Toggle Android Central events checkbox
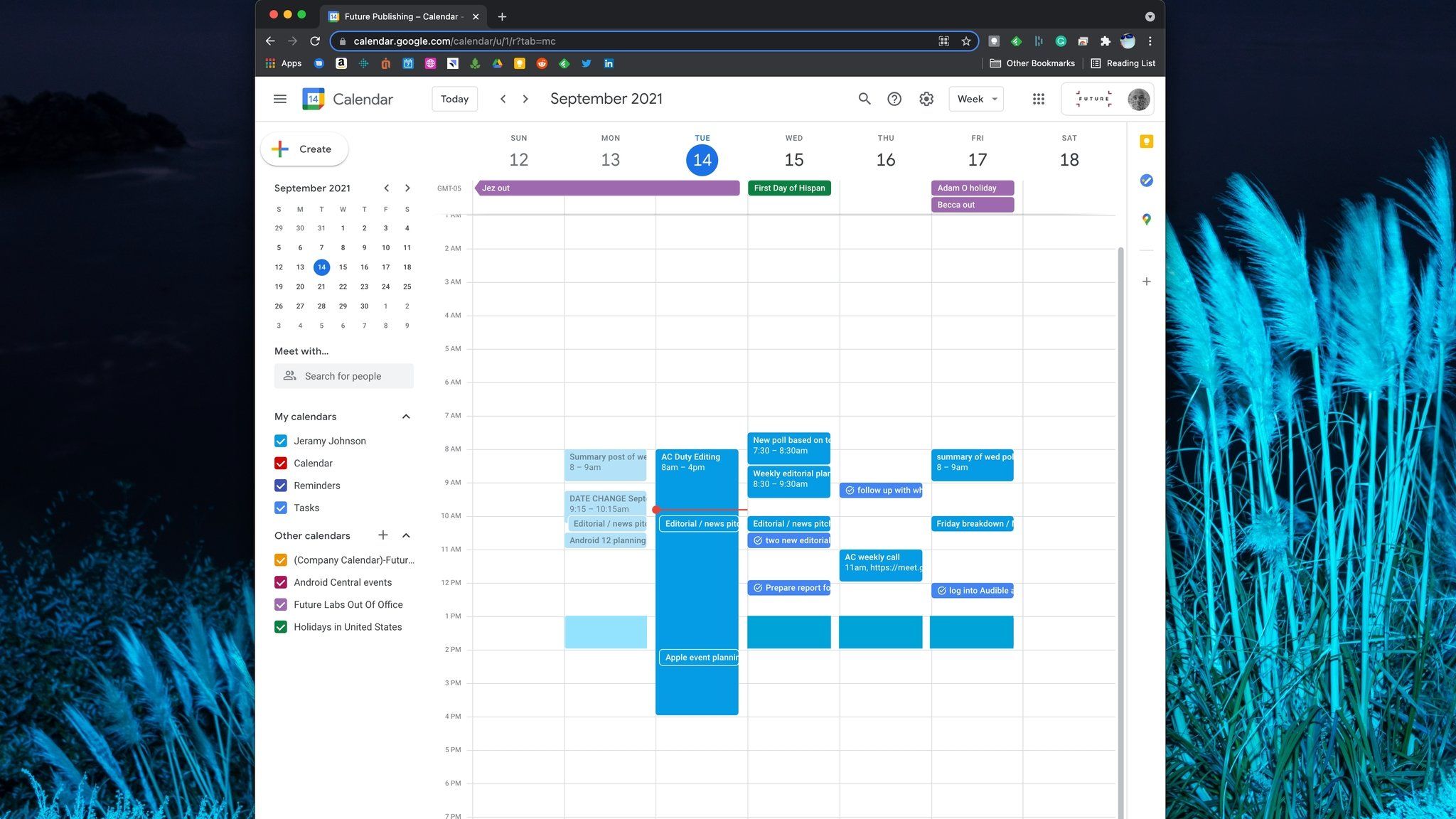 281,582
